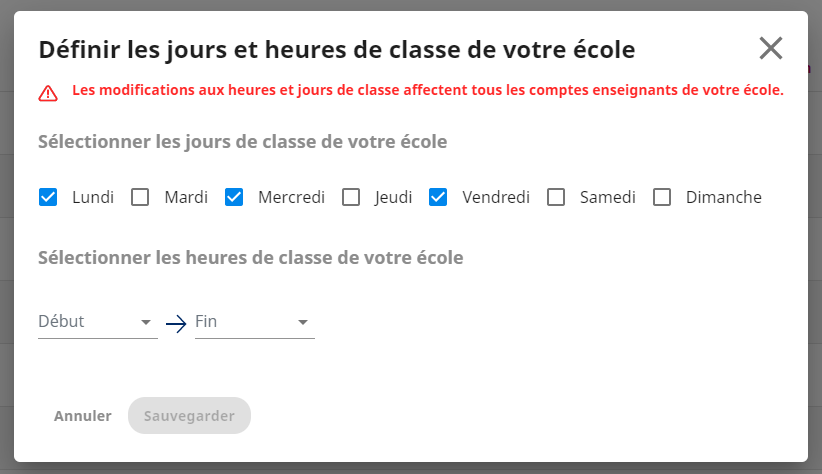Open the Début time dropdown
This screenshot has width=822, height=474.
coord(98,322)
